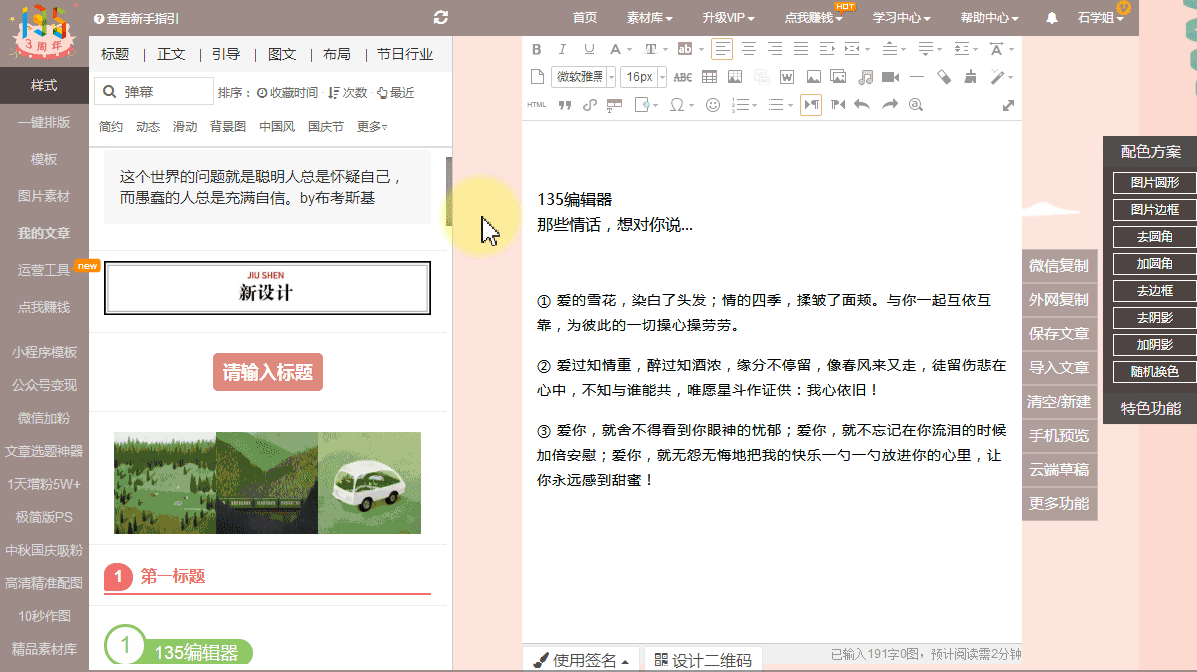The image size is (1197, 672).
Task: Set text alignment to center
Action: [749, 50]
